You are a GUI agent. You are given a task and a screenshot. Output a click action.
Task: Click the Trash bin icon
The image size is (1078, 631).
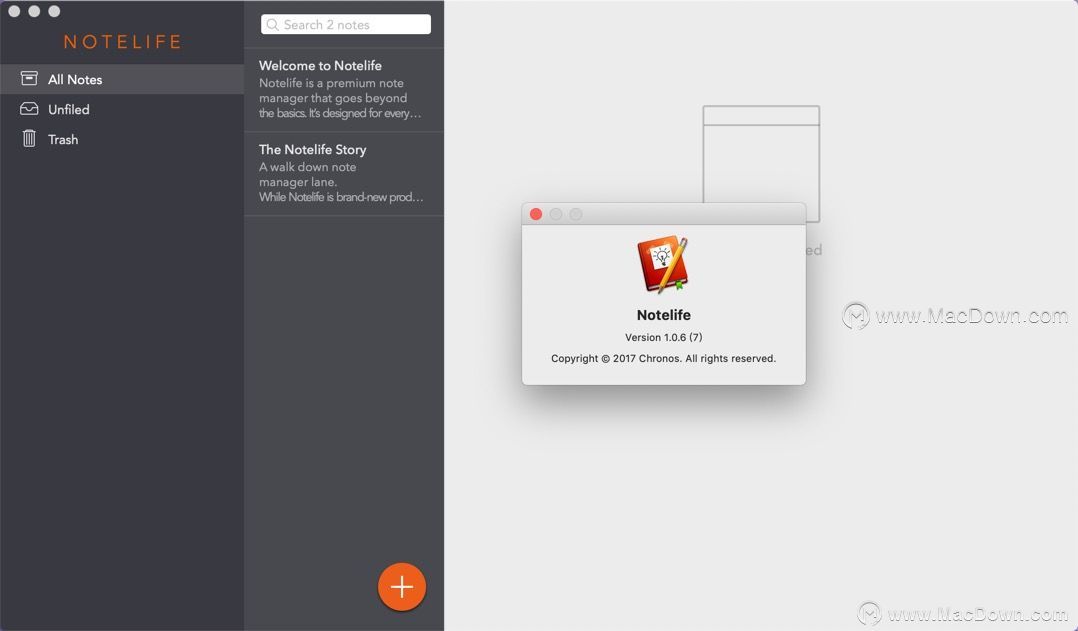(29, 139)
